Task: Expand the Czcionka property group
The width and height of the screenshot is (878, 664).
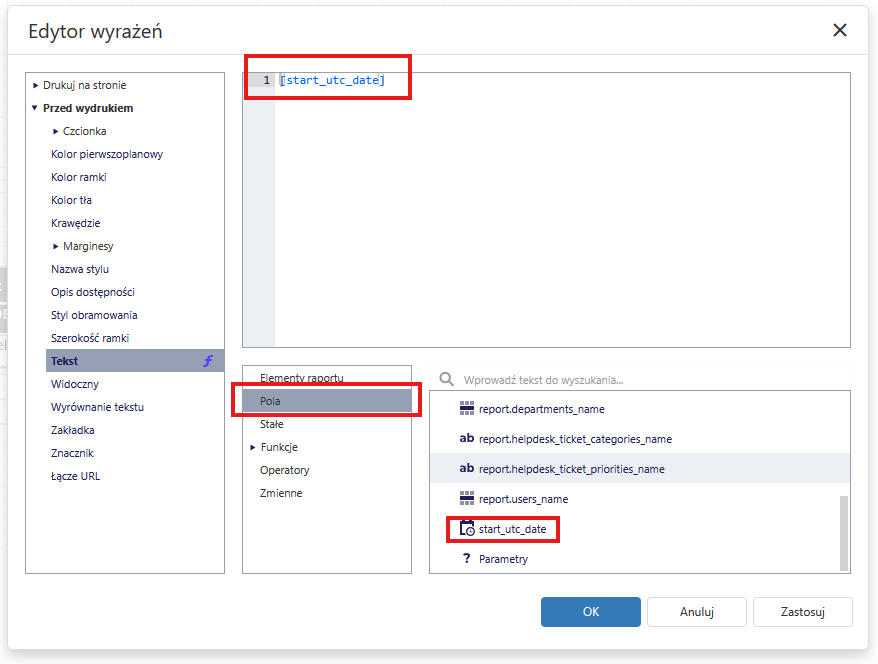Action: pos(56,131)
